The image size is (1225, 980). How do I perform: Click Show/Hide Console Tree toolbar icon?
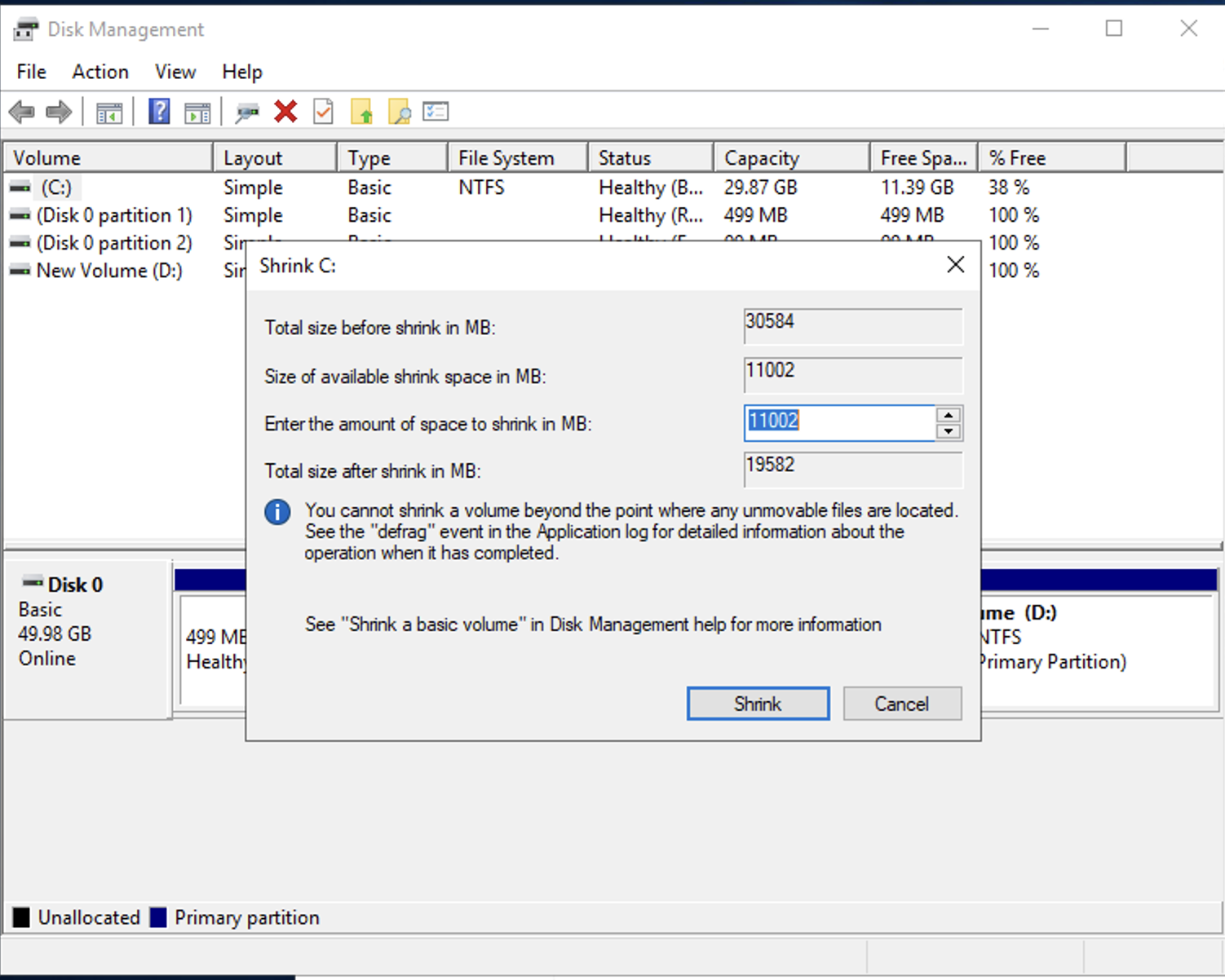[x=109, y=113]
